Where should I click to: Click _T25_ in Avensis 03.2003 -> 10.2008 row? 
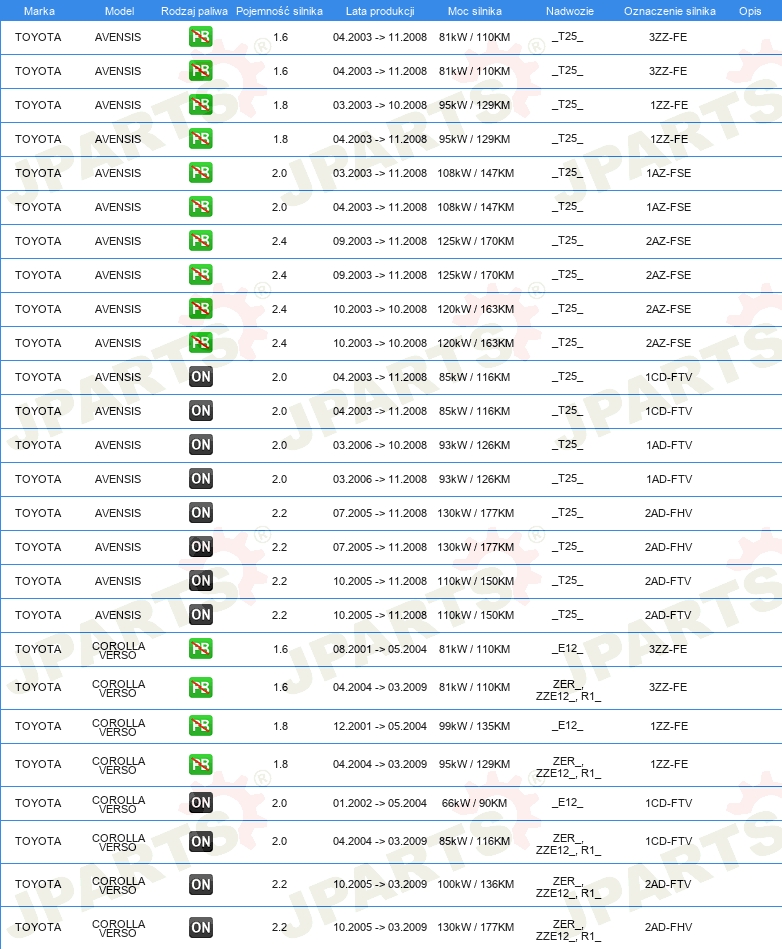(x=567, y=105)
